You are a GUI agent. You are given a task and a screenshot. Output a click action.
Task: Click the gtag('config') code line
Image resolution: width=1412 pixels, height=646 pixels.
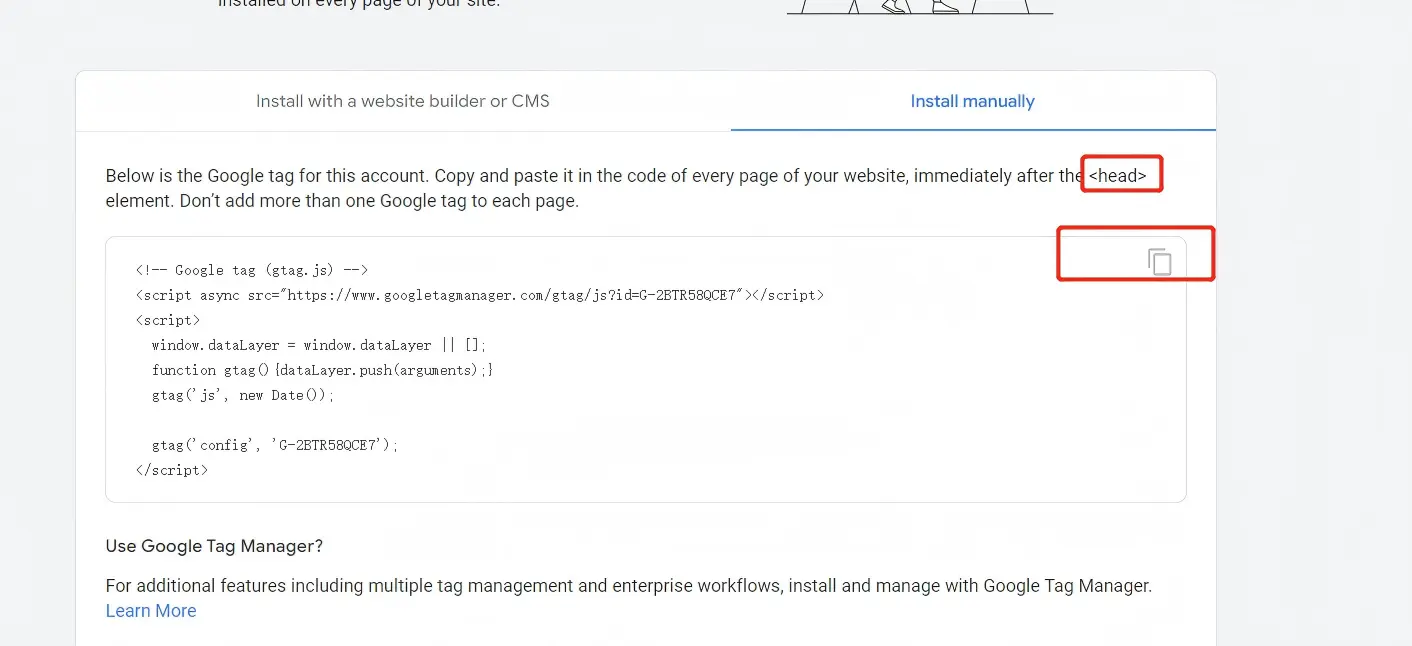click(275, 445)
